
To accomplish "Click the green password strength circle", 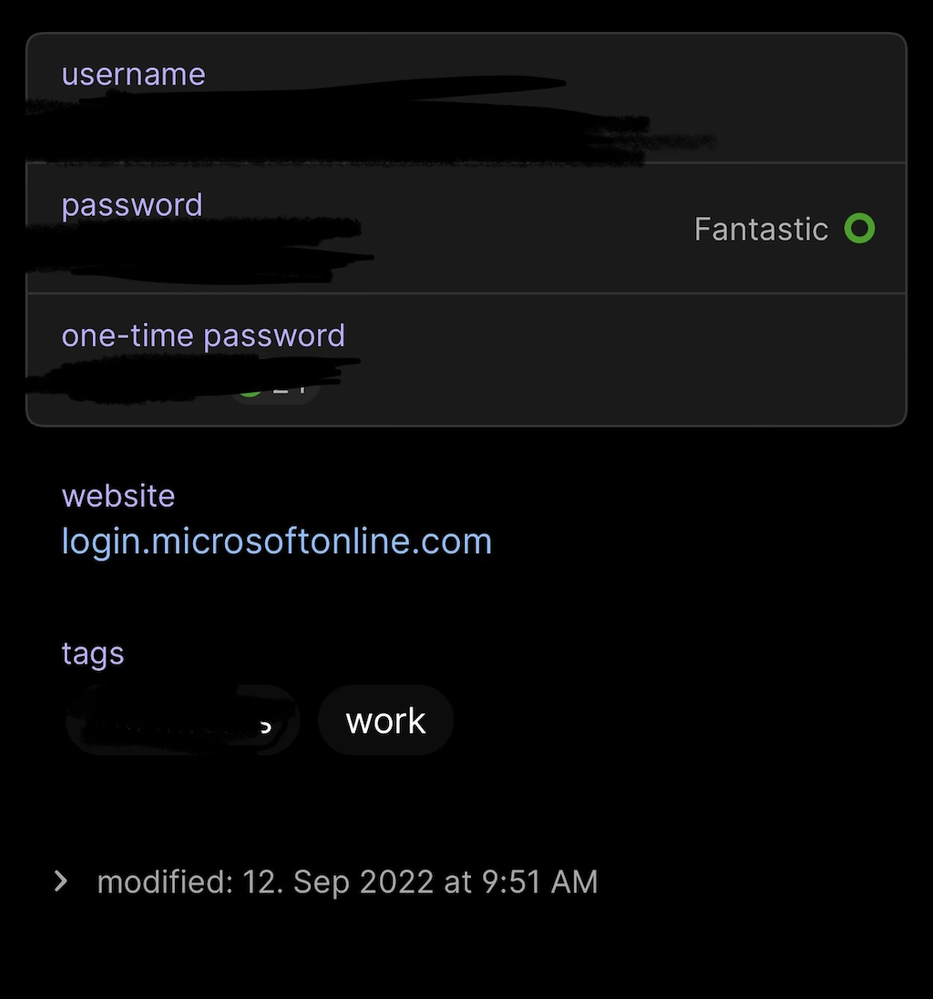I will (859, 229).
